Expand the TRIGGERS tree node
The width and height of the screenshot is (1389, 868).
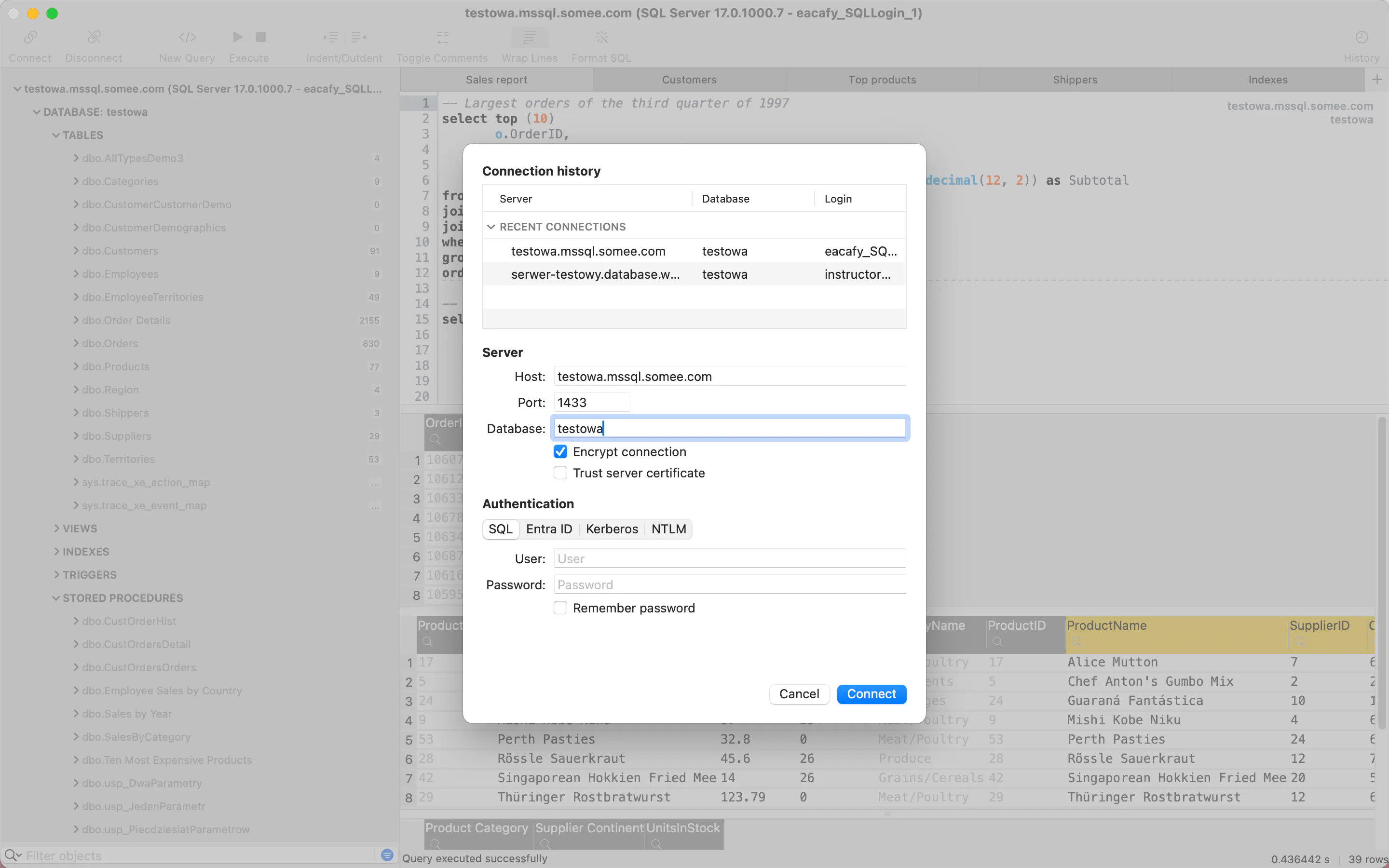pos(56,575)
